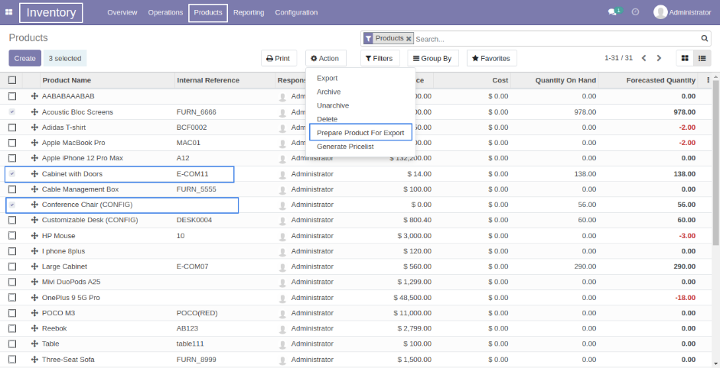Toggle the select-all header checkbox
Viewport: 720px width, 368px height.
[x=12, y=80]
